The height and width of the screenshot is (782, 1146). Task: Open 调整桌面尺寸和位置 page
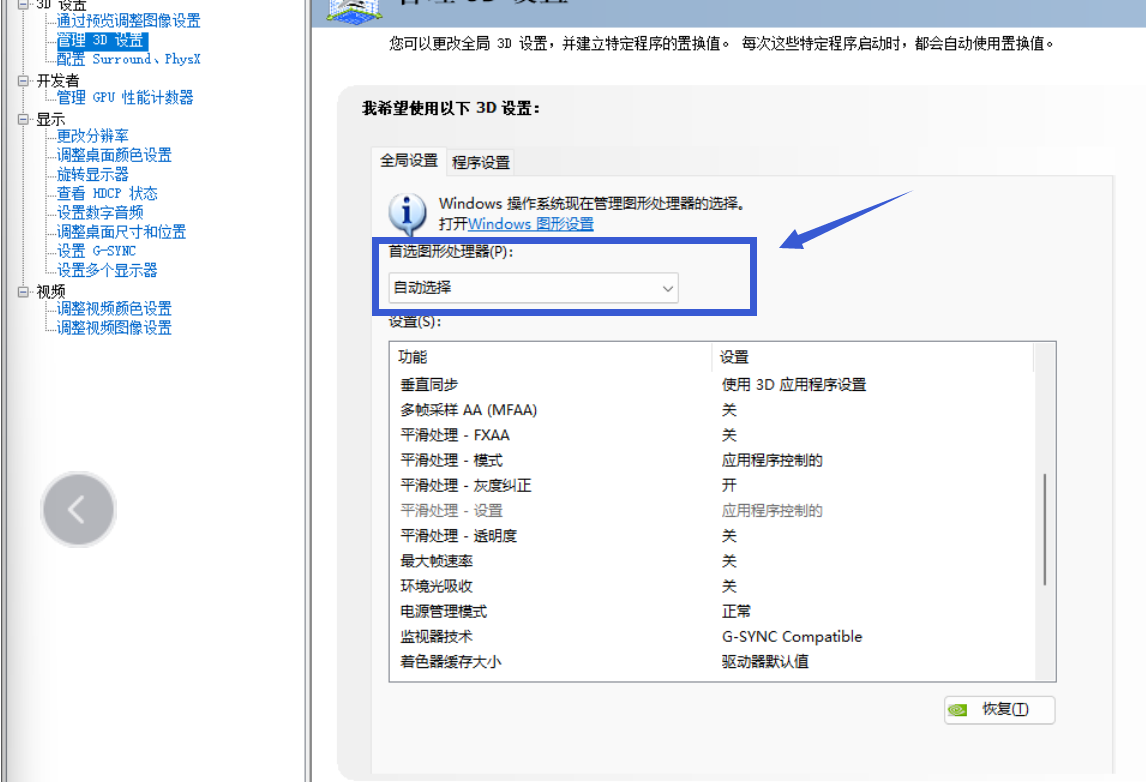tap(121, 232)
